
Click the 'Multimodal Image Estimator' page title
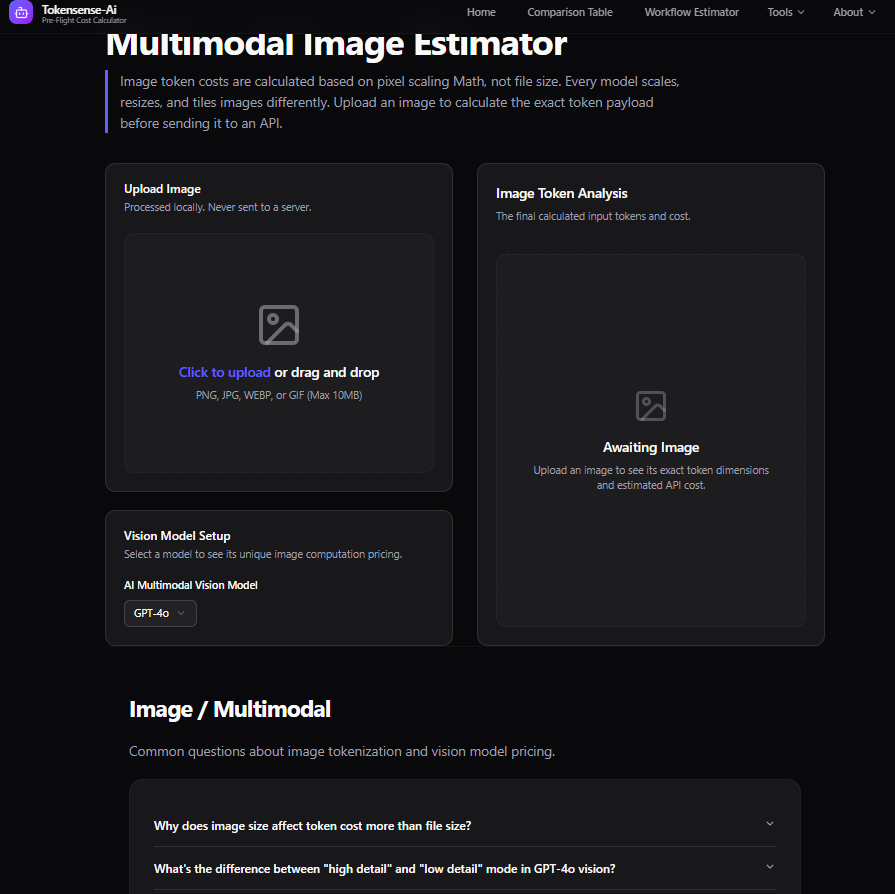tap(336, 45)
